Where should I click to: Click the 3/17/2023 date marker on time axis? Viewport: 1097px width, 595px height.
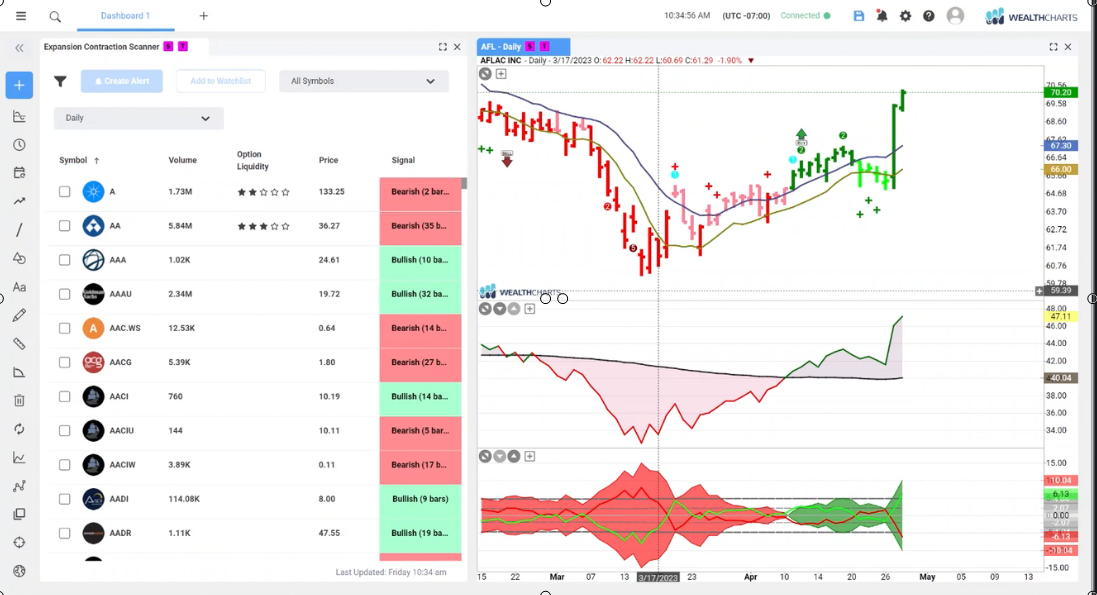click(658, 578)
